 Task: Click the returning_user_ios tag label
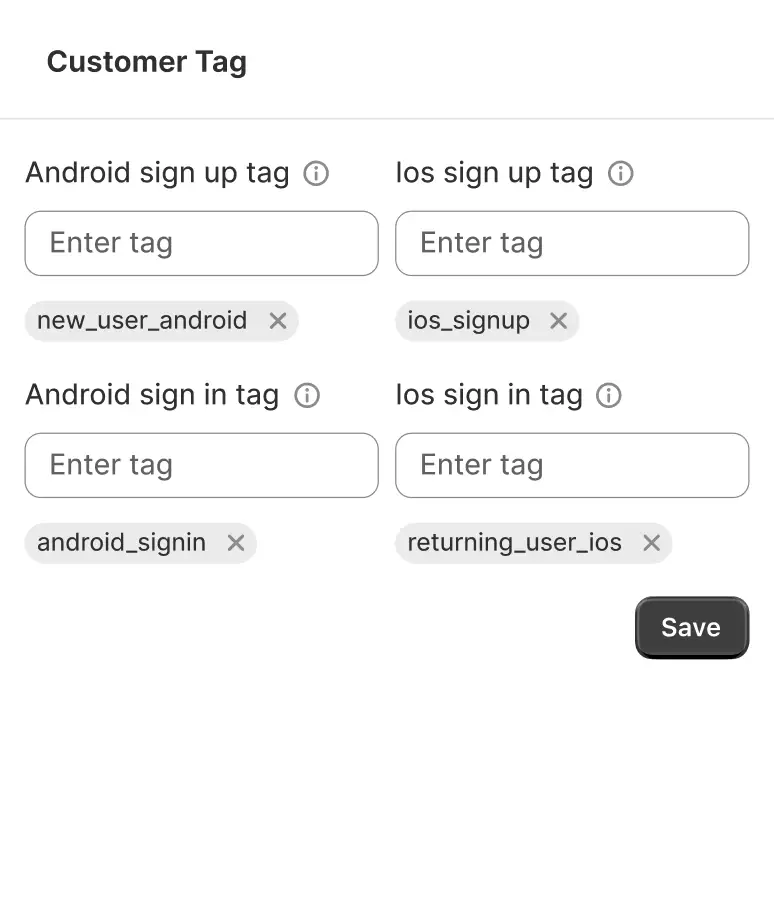coord(515,543)
